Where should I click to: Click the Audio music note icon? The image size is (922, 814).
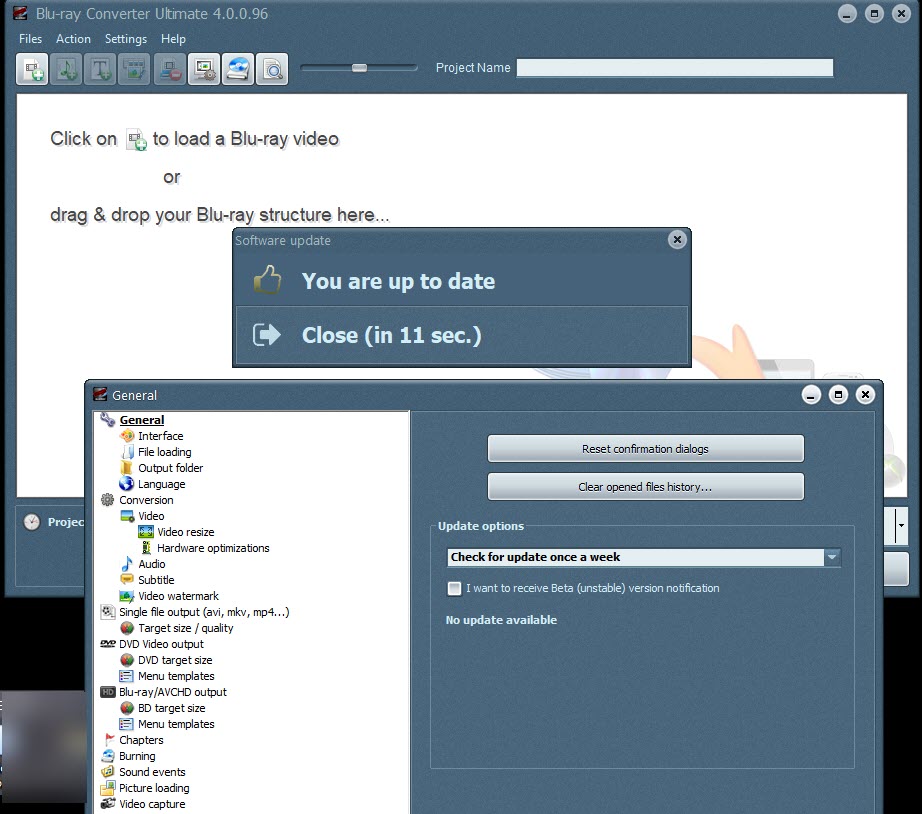coord(126,563)
